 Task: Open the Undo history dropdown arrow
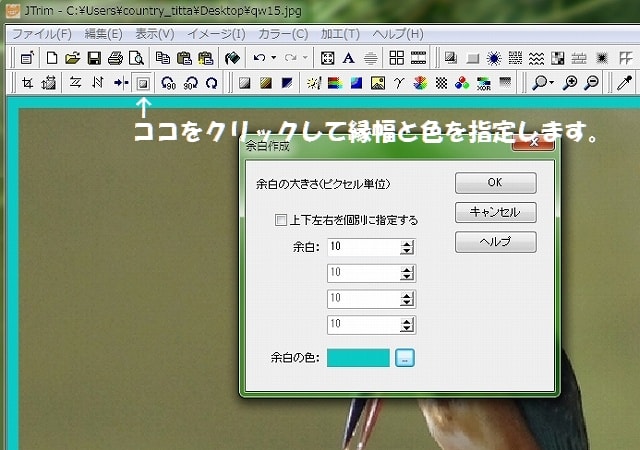[273, 58]
